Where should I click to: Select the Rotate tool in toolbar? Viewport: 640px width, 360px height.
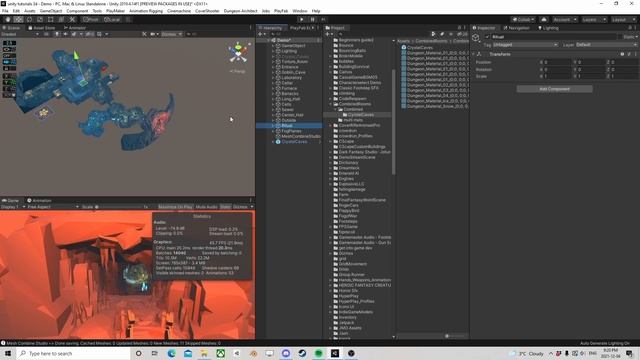[x=29, y=20]
